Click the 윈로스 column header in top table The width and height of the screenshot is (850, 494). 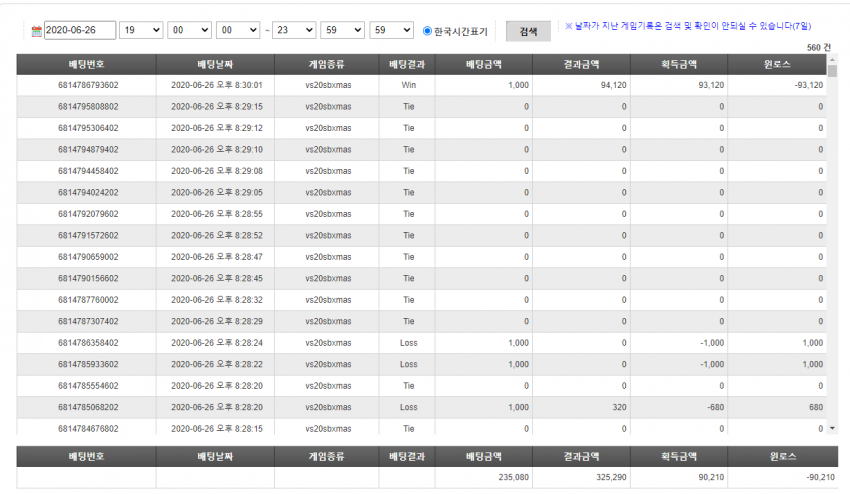[777, 64]
